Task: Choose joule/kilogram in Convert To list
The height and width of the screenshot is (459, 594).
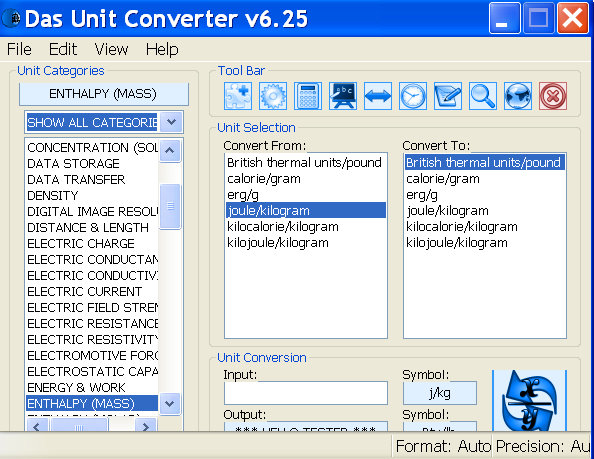Action: pyautogui.click(x=485, y=211)
